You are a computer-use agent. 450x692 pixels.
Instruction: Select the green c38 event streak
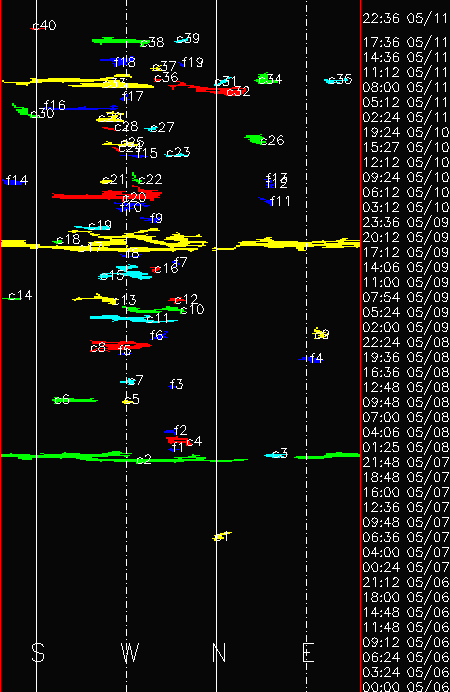click(118, 41)
